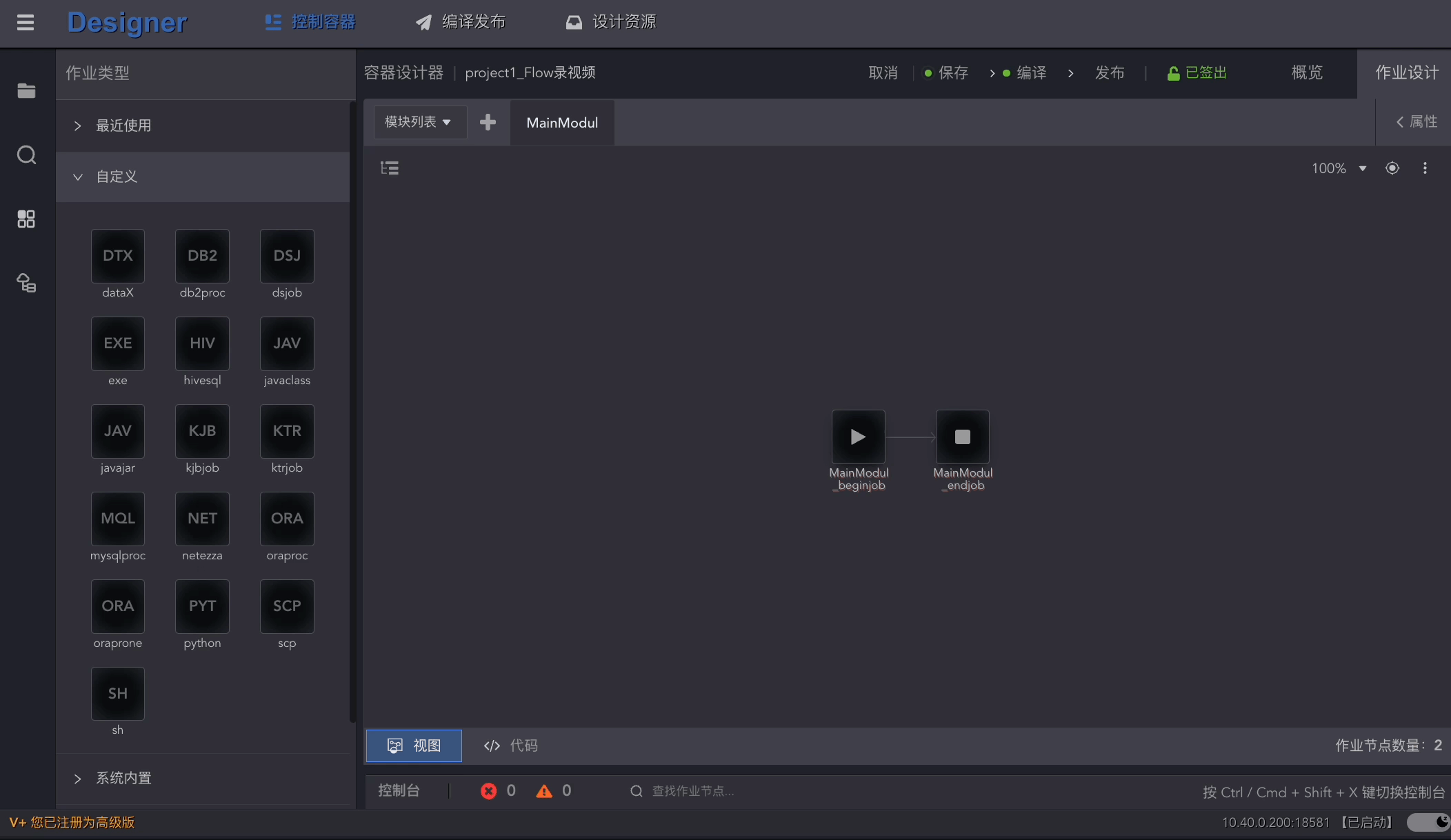1451x840 pixels.
Task: Click the 取消 cancel button
Action: (x=883, y=72)
